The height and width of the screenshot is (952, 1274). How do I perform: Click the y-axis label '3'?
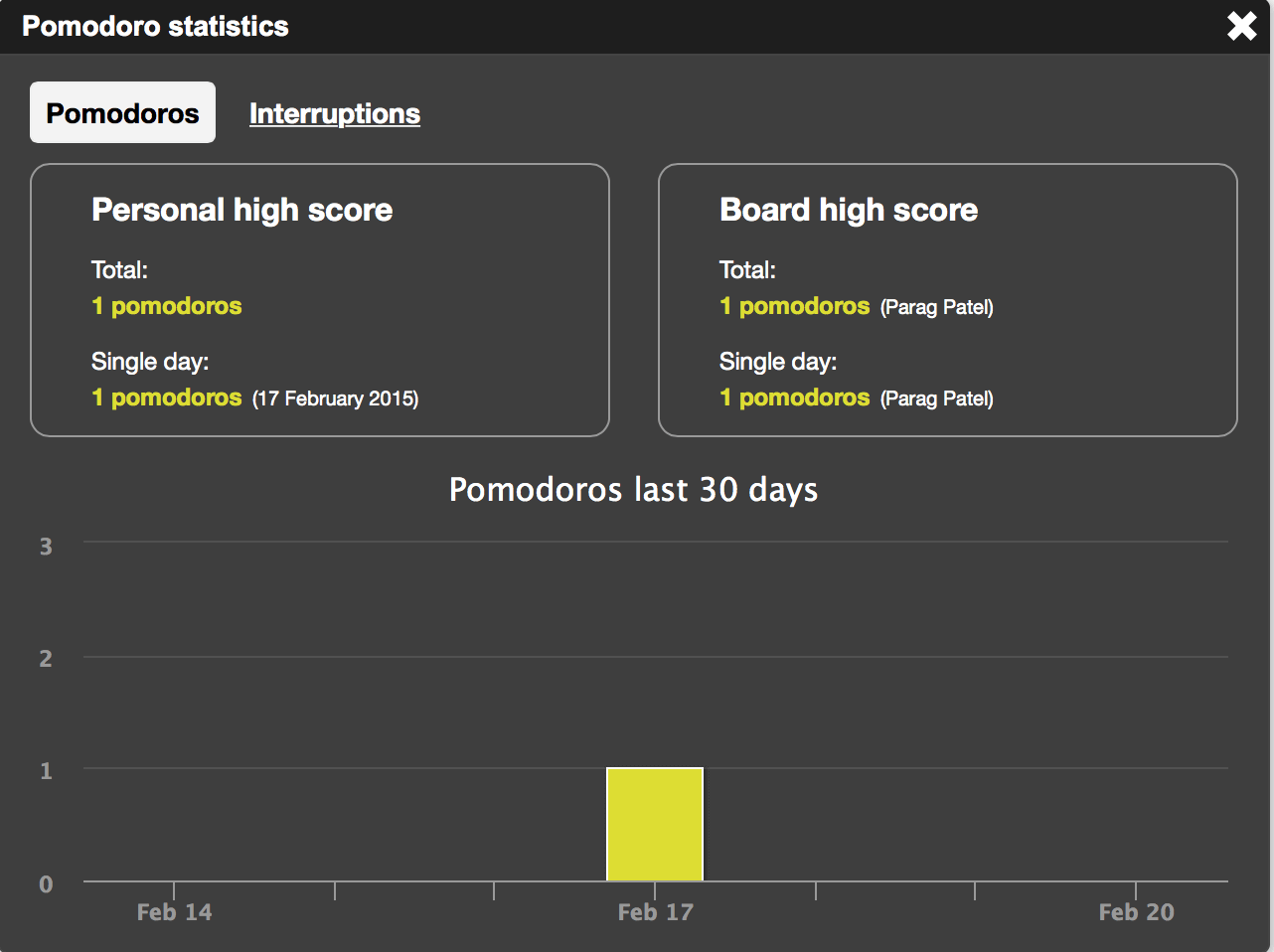tap(46, 546)
